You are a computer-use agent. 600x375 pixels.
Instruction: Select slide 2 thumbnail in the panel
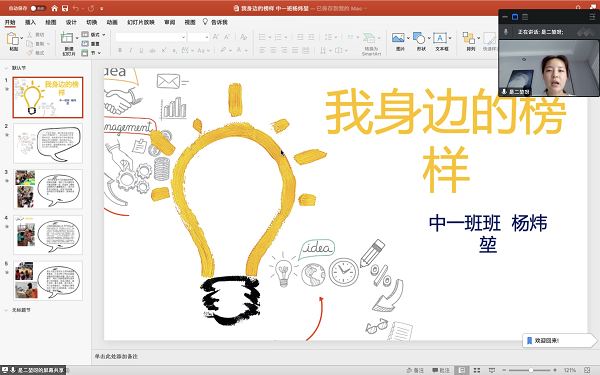(48, 143)
